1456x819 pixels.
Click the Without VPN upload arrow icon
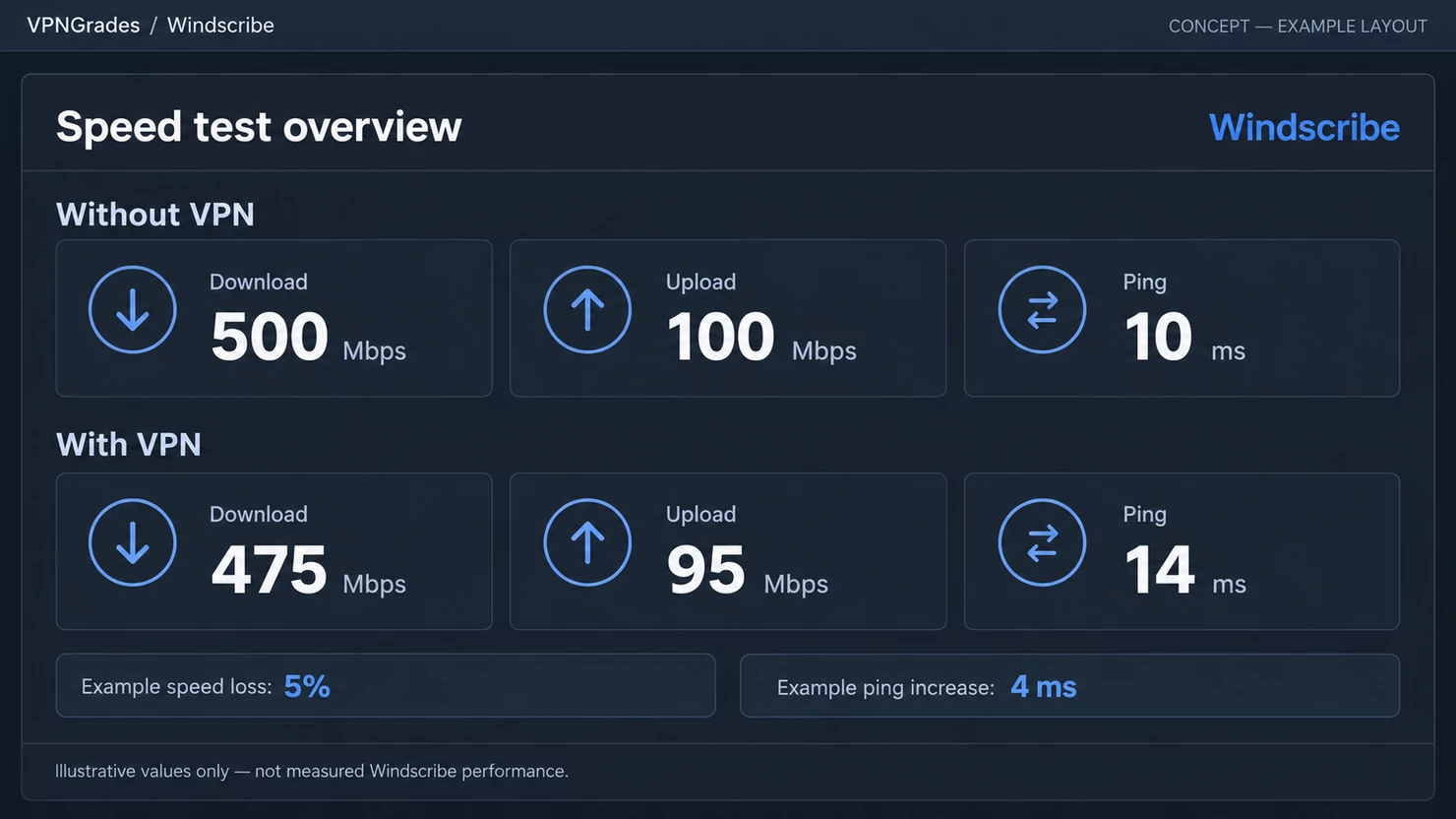coord(587,309)
